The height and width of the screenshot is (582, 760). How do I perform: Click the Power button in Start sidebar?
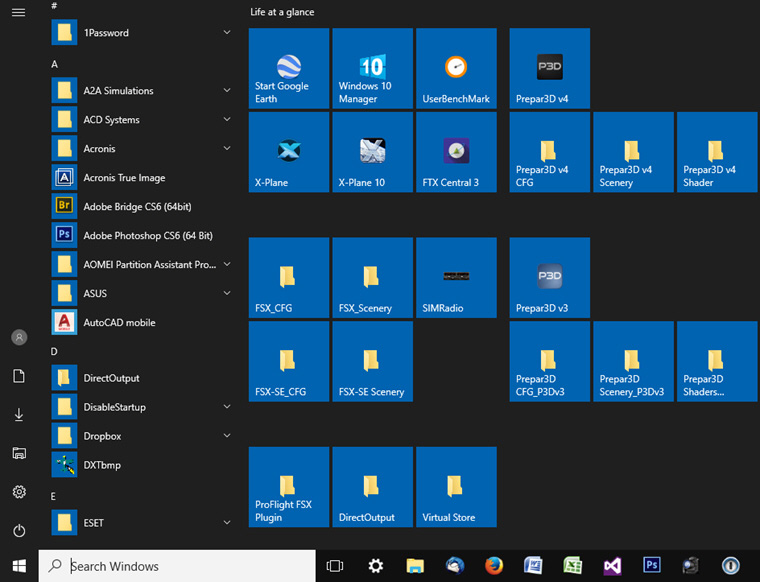click(x=19, y=531)
